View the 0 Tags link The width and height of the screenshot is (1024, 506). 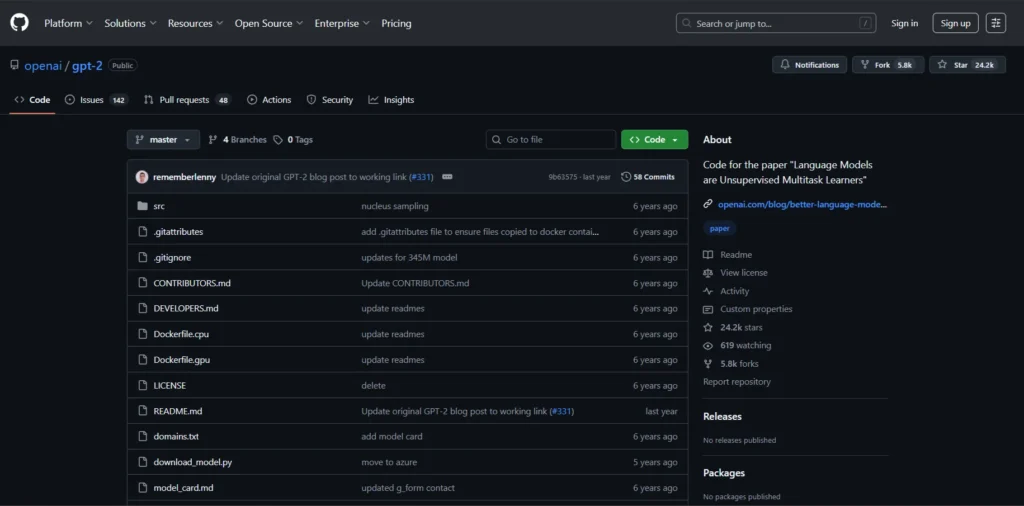click(x=293, y=140)
